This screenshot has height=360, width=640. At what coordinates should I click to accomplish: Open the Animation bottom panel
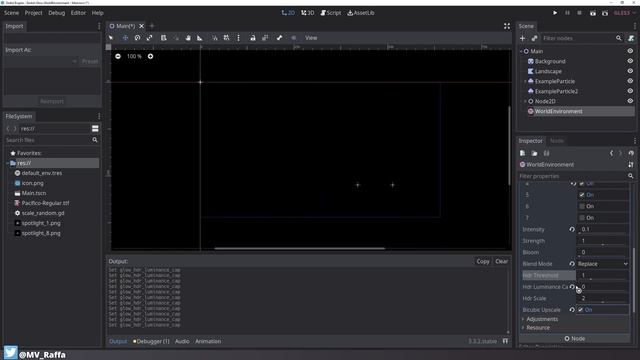[208, 341]
